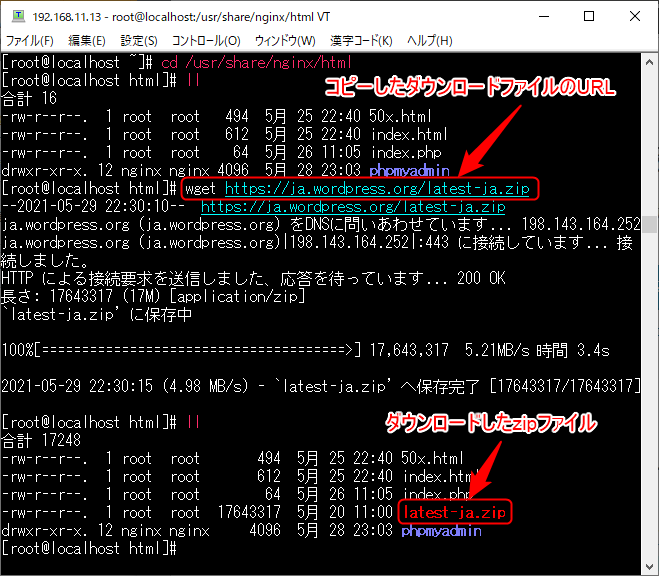659x576 pixels.
Task: Open the コントロール(O) menu
Action: click(x=206, y=41)
